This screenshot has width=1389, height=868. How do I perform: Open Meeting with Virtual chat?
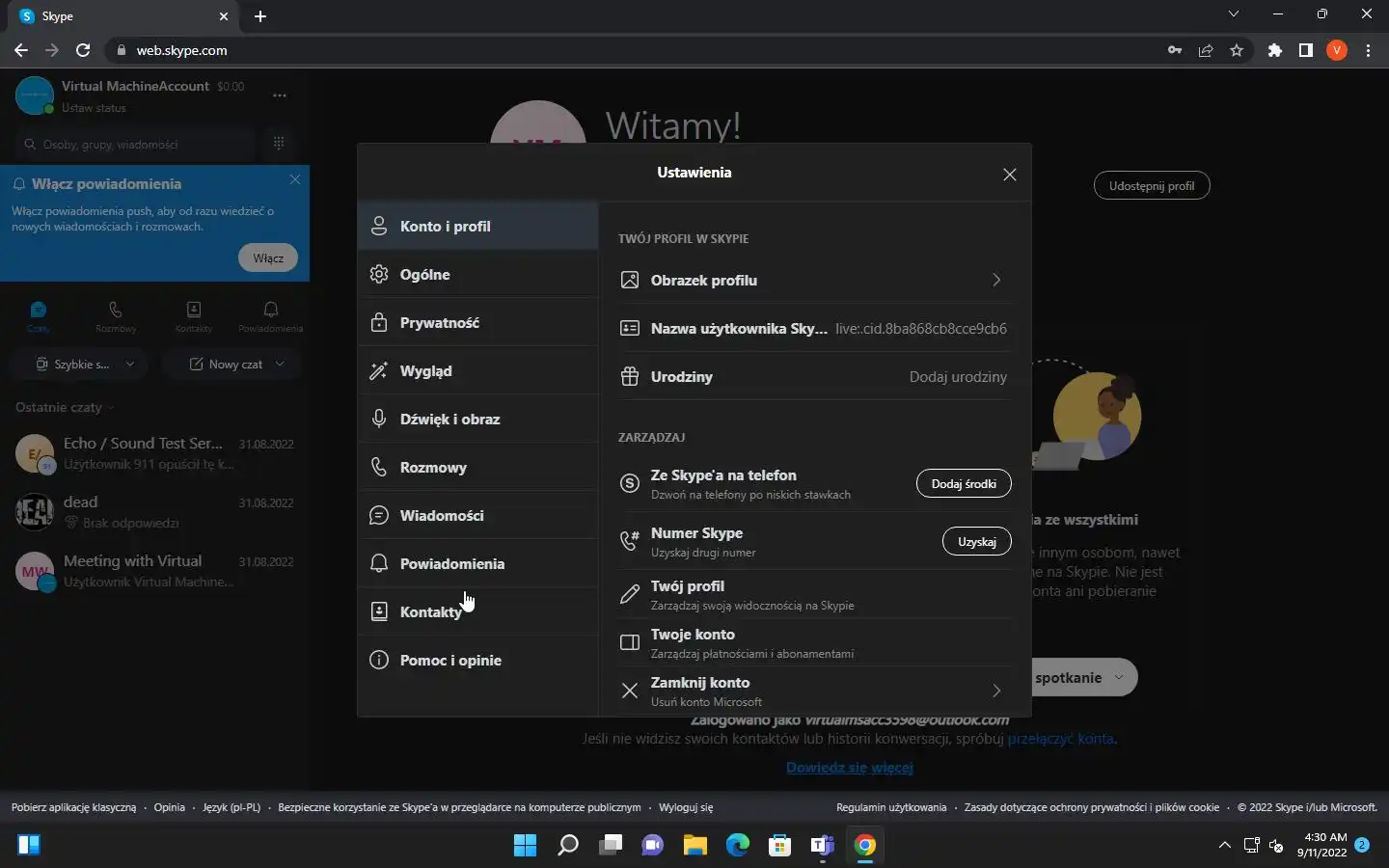tap(154, 571)
